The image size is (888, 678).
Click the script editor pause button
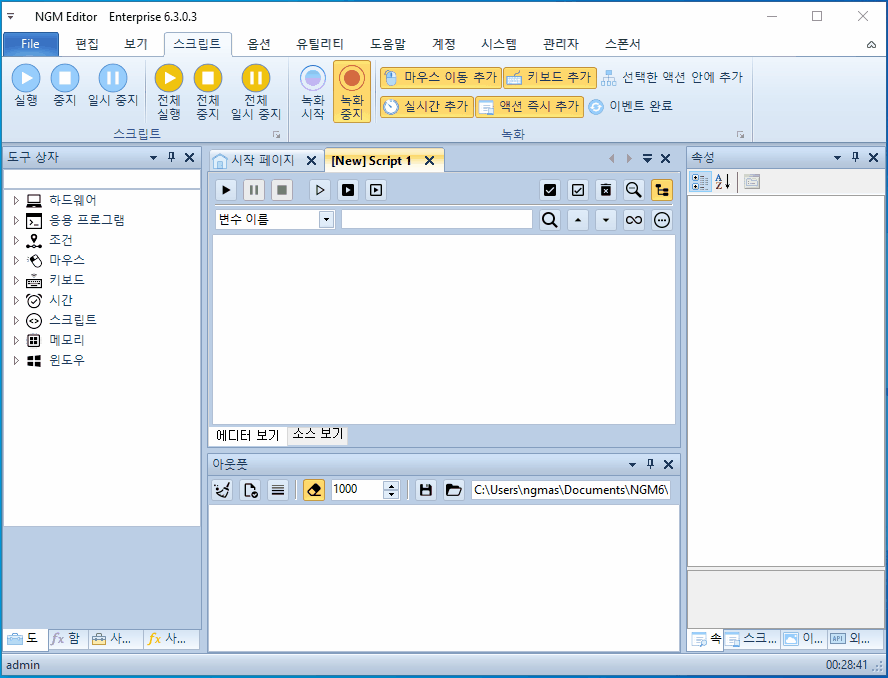[x=254, y=190]
